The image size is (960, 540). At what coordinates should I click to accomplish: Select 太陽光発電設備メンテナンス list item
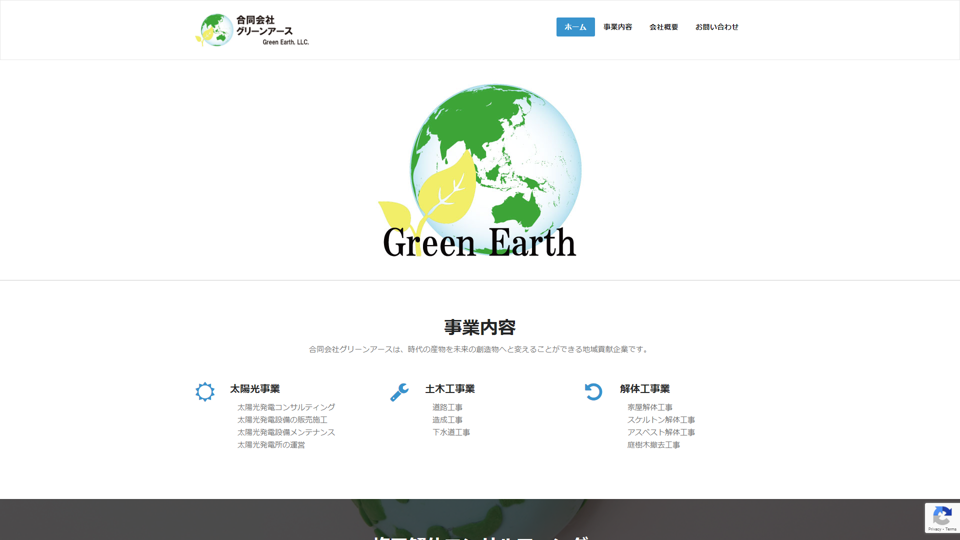[x=286, y=433]
